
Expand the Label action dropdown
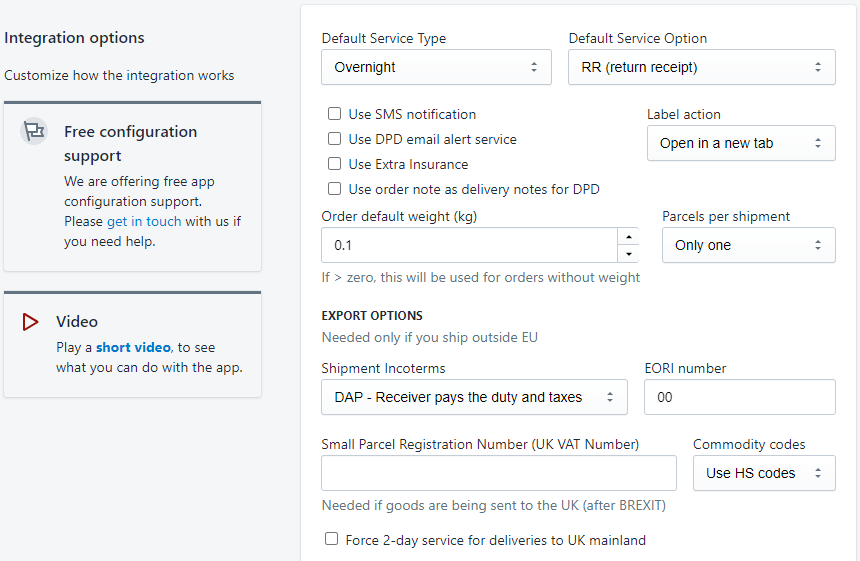point(741,143)
